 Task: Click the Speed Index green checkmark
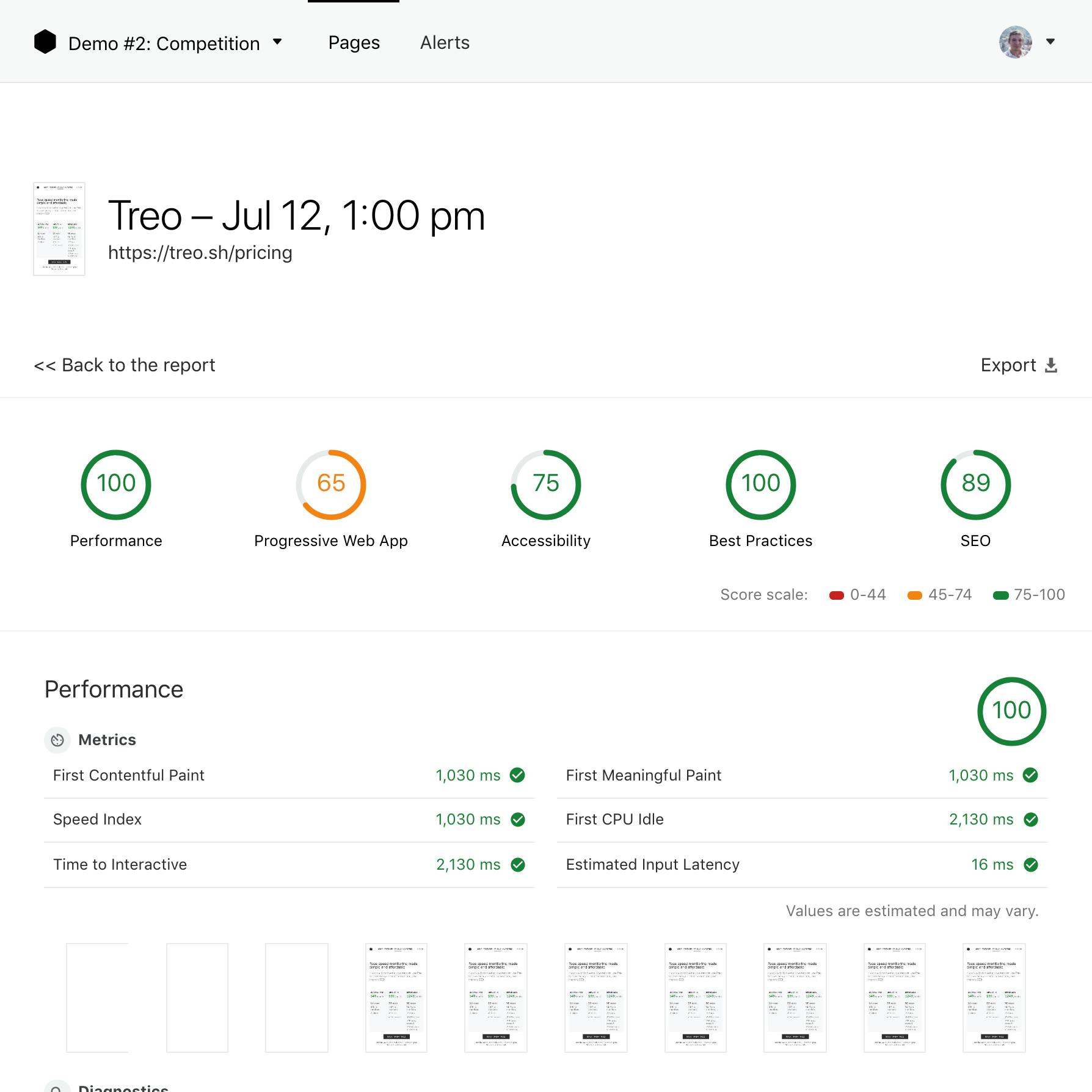click(x=518, y=820)
